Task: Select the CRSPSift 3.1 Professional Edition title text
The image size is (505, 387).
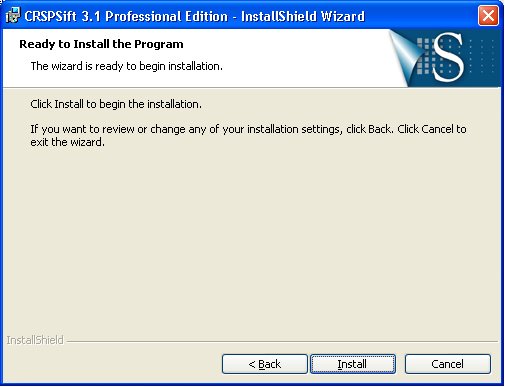Action: coord(126,16)
